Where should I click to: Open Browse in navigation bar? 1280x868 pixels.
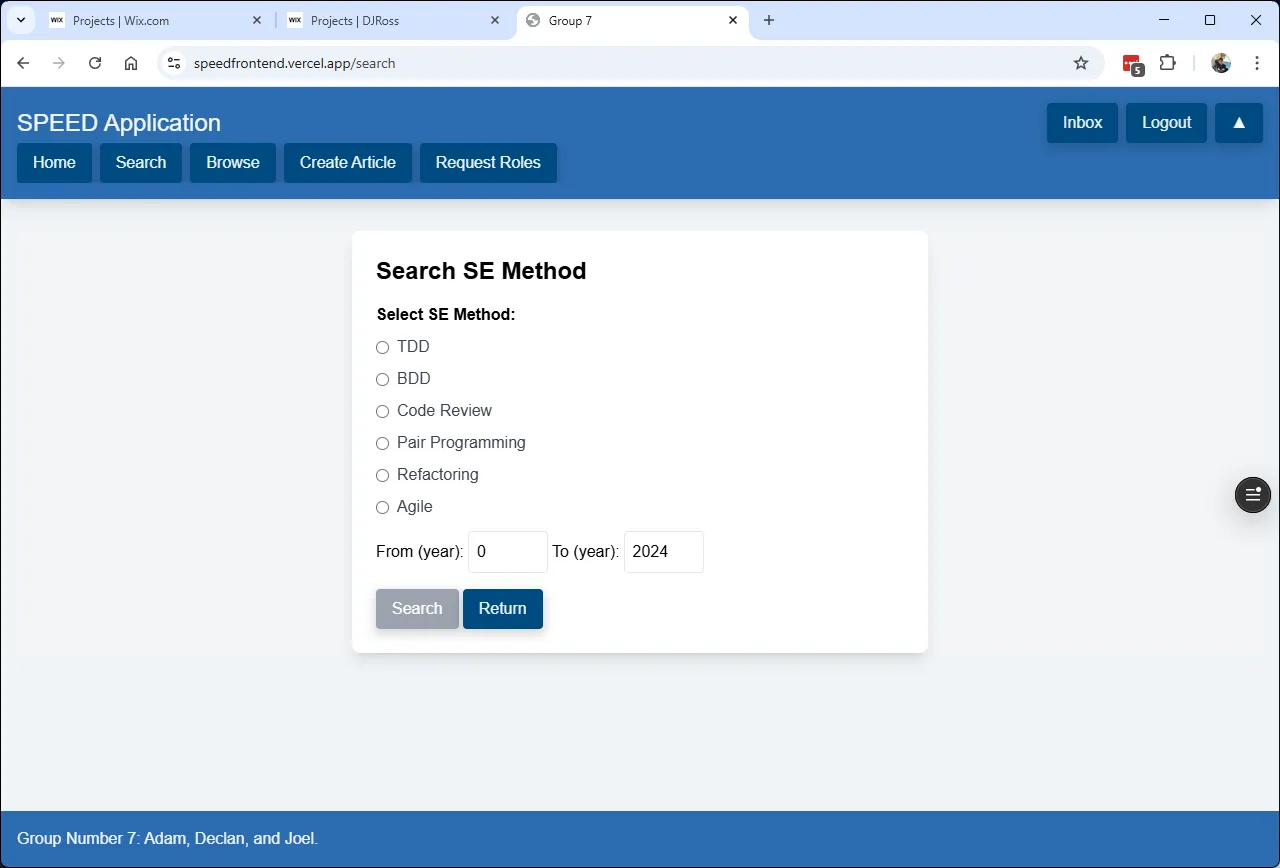tap(233, 163)
